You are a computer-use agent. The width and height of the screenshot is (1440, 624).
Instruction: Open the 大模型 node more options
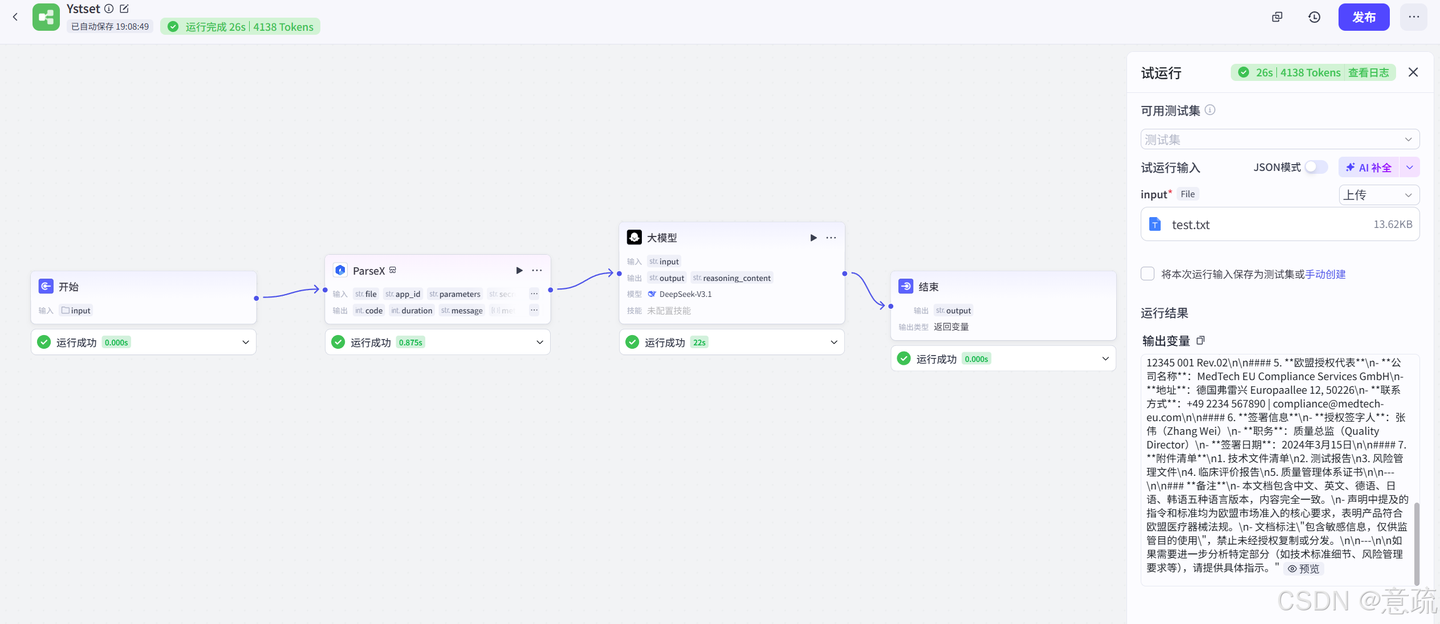pos(831,238)
